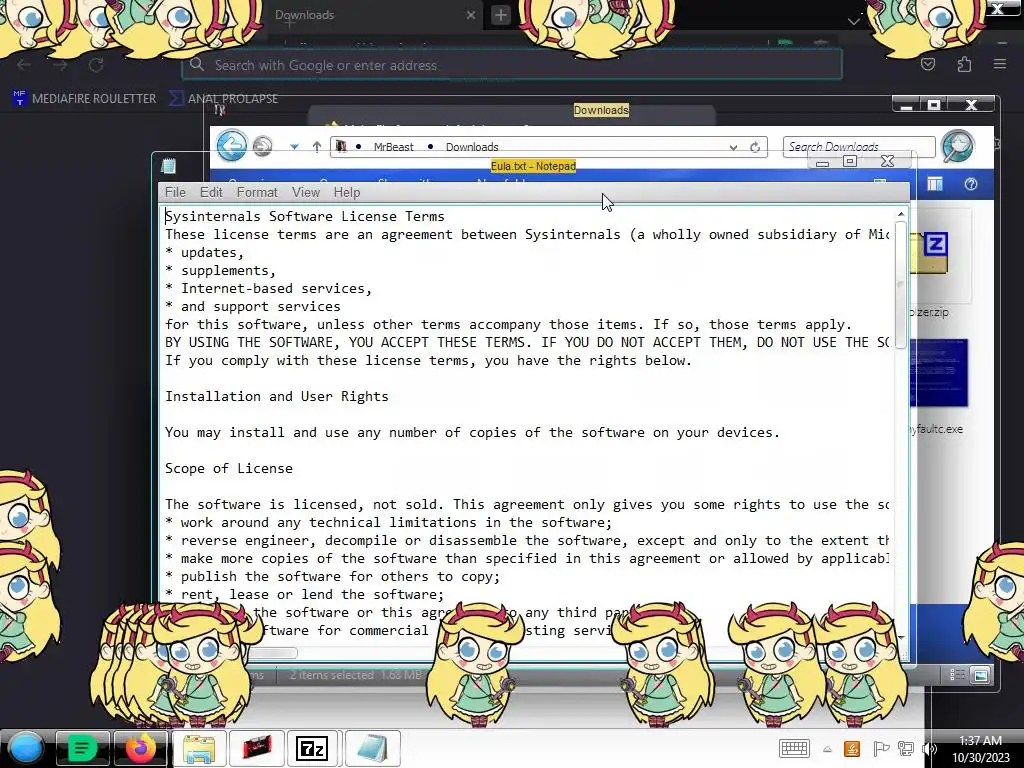Click the volume speaker tray icon

click(x=930, y=748)
